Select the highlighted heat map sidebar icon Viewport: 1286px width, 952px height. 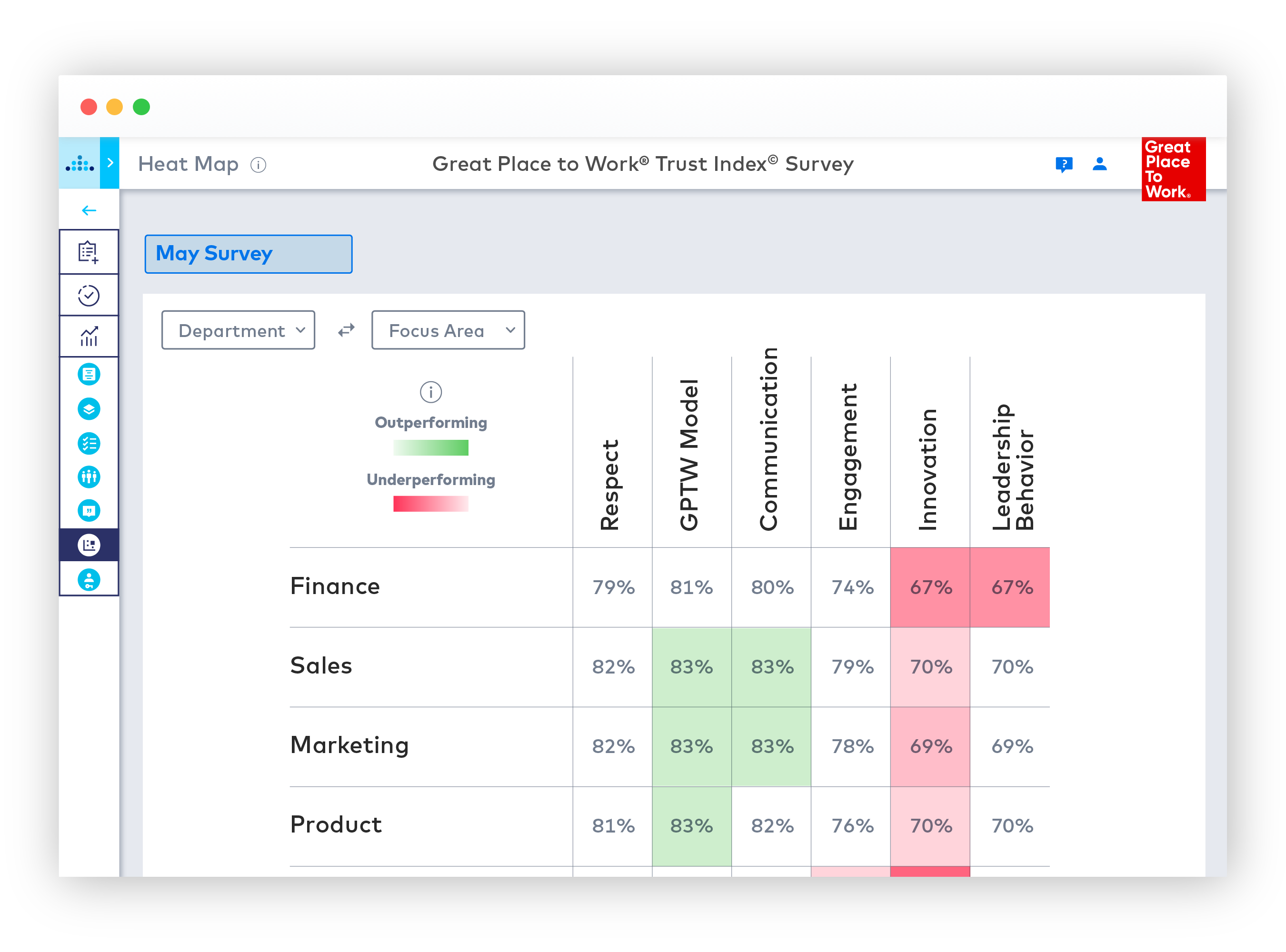(89, 545)
